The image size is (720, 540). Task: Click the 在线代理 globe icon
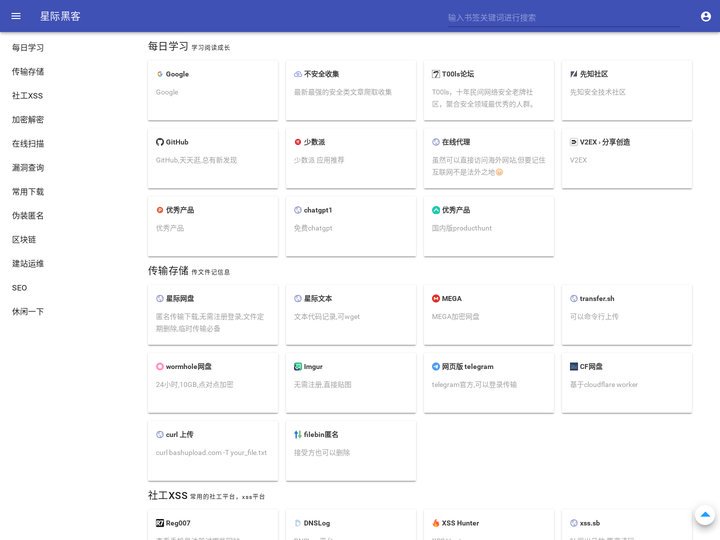[x=436, y=142]
